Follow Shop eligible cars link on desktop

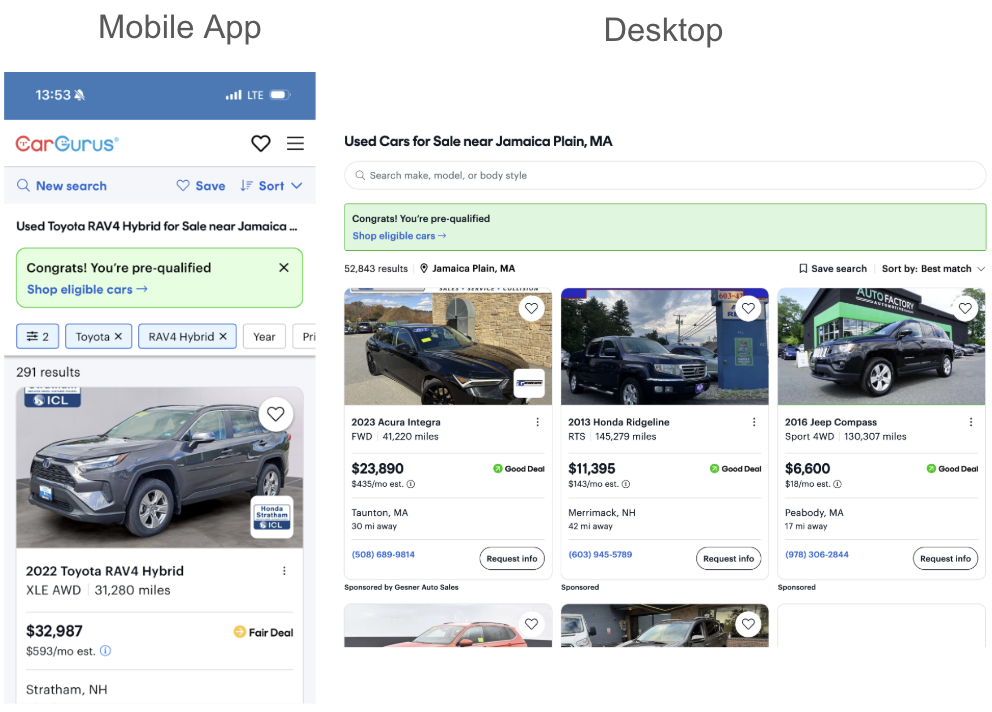[x=399, y=235]
